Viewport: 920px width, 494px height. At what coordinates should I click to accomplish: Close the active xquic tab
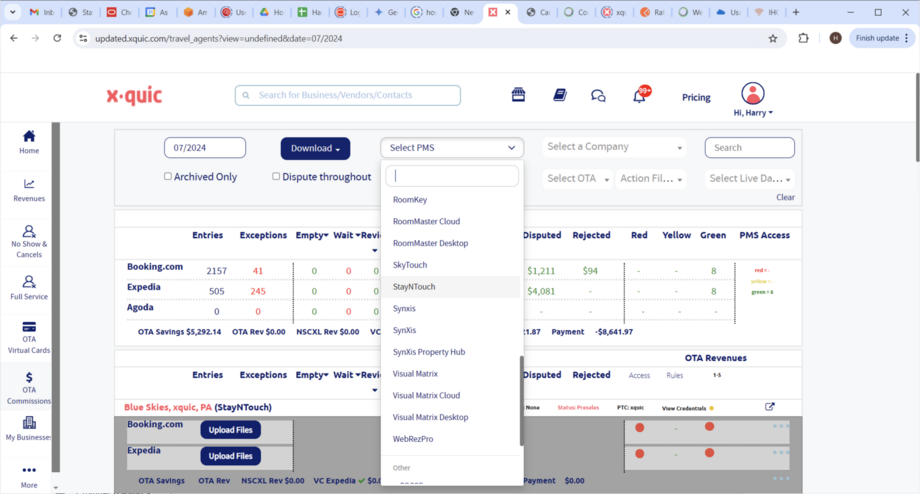508,12
